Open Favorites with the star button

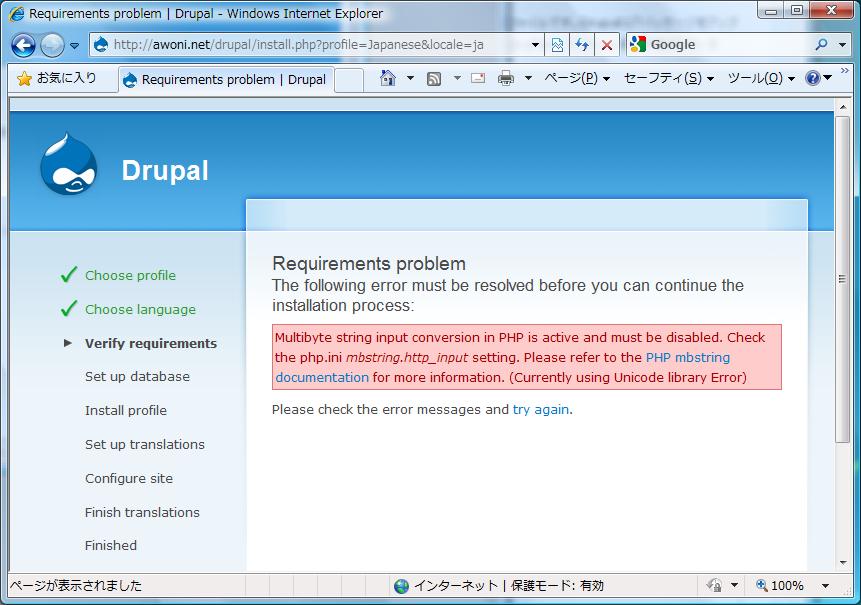pyautogui.click(x=57, y=79)
